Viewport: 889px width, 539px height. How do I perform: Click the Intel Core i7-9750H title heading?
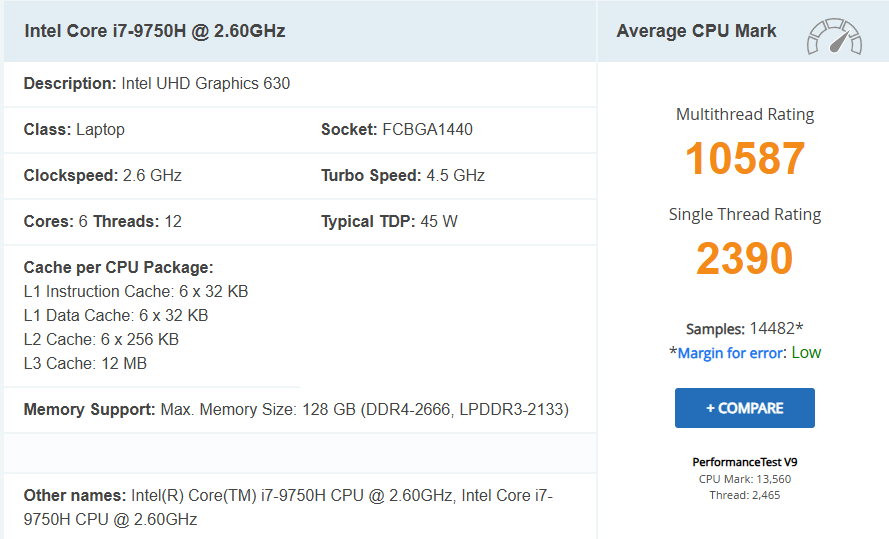click(x=155, y=31)
